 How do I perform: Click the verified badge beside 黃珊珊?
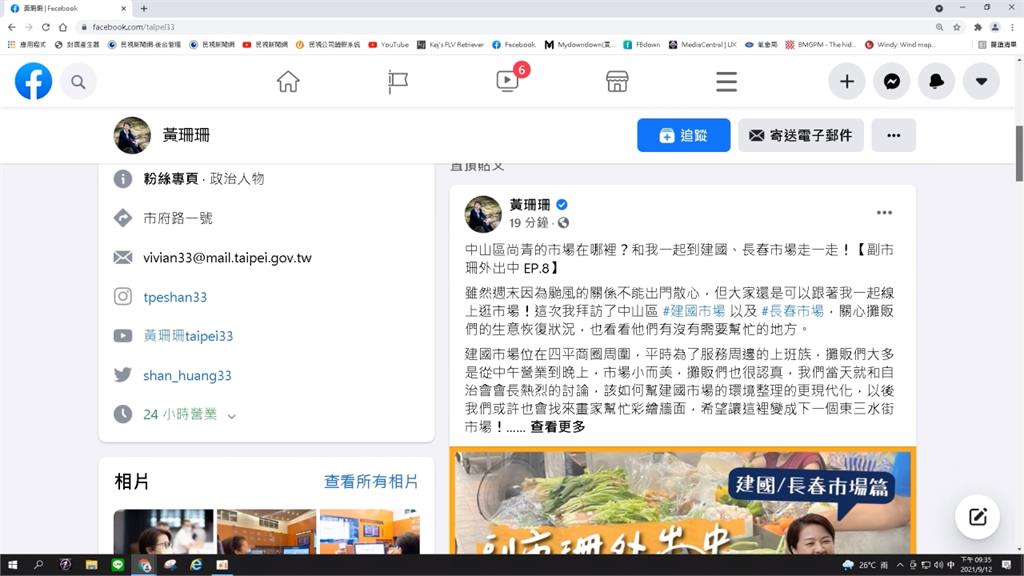click(x=562, y=204)
